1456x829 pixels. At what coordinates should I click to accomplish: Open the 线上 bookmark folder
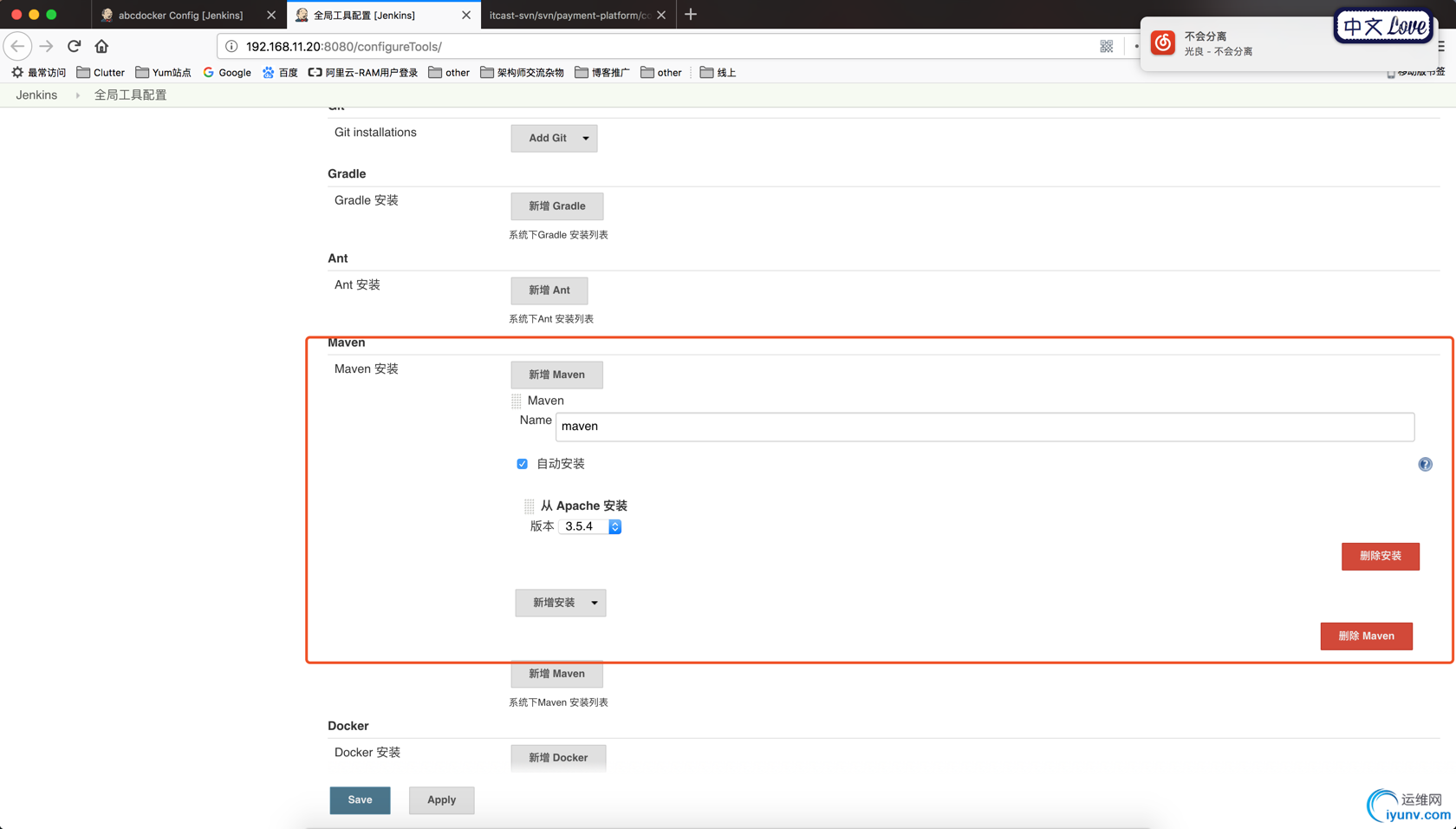click(718, 73)
